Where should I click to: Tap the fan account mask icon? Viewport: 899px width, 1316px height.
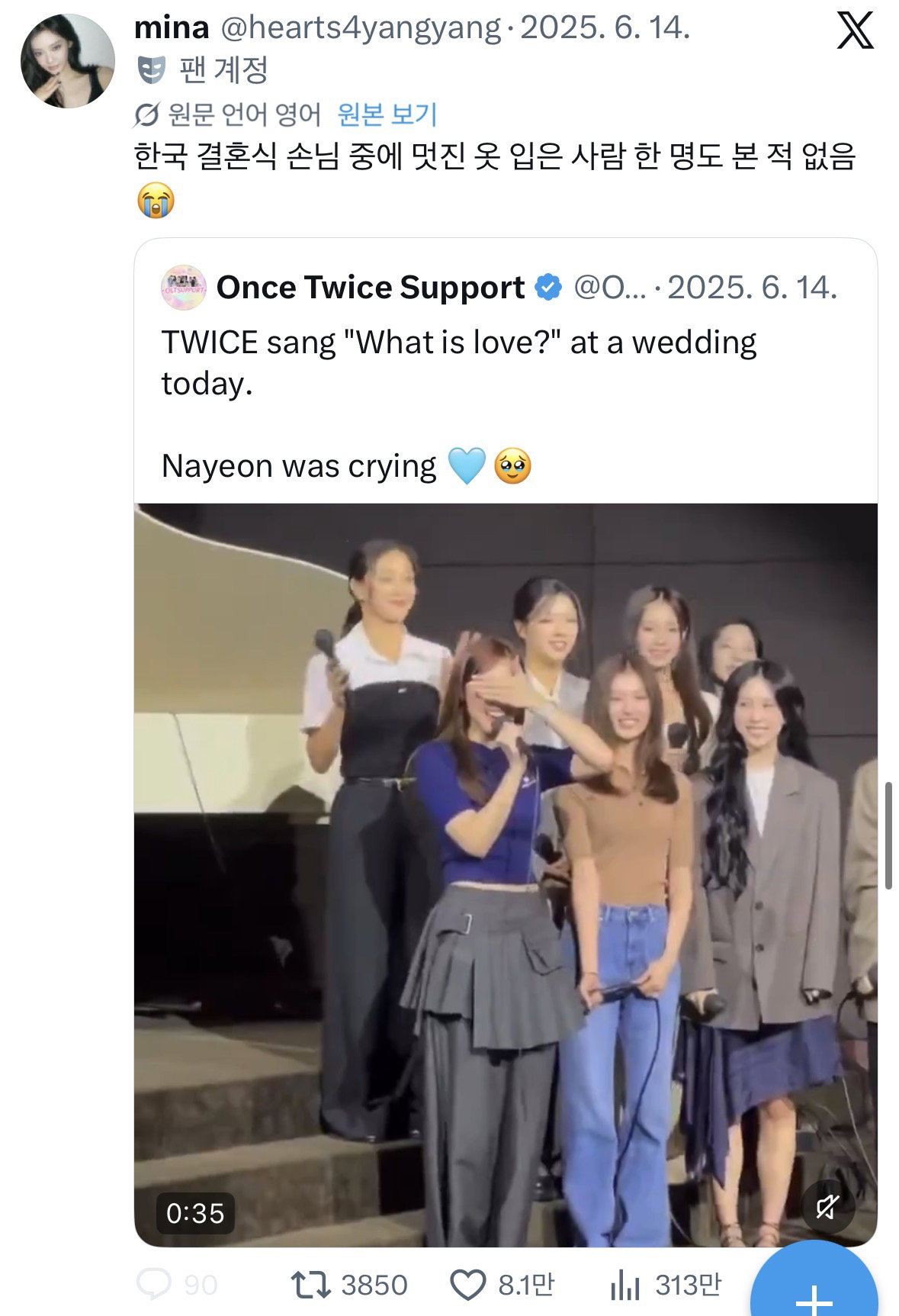point(151,71)
